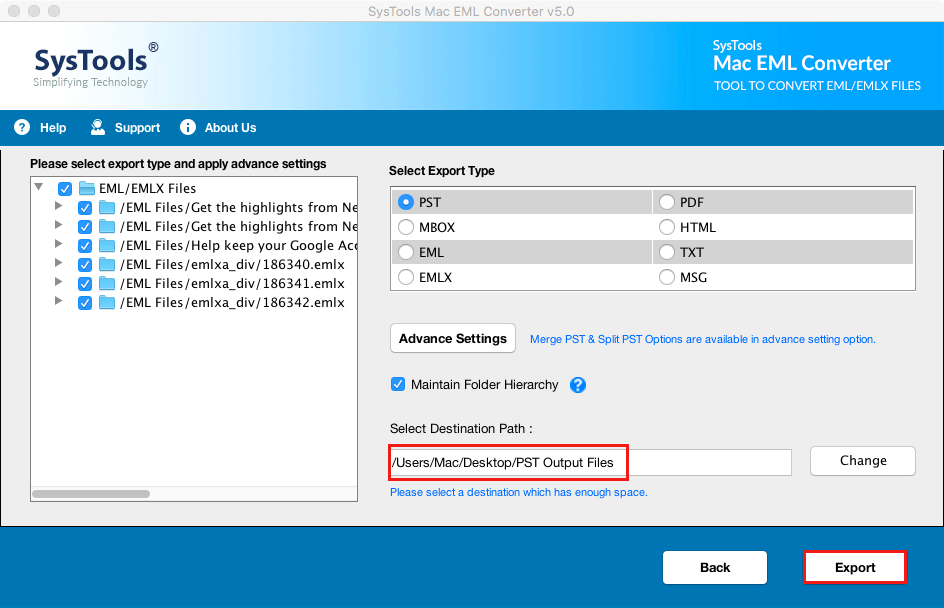Uncheck the Help keep your Google row checkbox

[85, 246]
